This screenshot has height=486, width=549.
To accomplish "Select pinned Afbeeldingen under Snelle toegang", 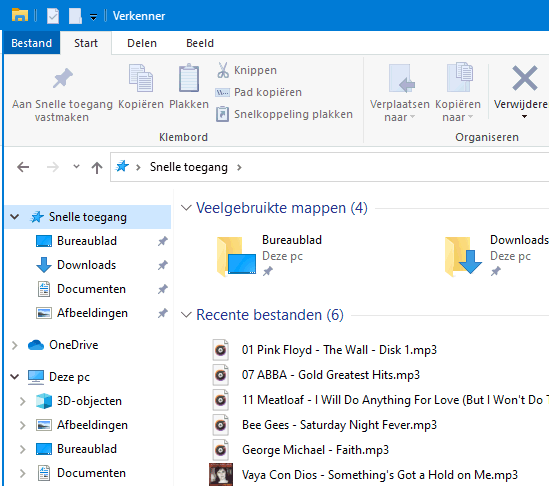I will pyautogui.click(x=92, y=313).
